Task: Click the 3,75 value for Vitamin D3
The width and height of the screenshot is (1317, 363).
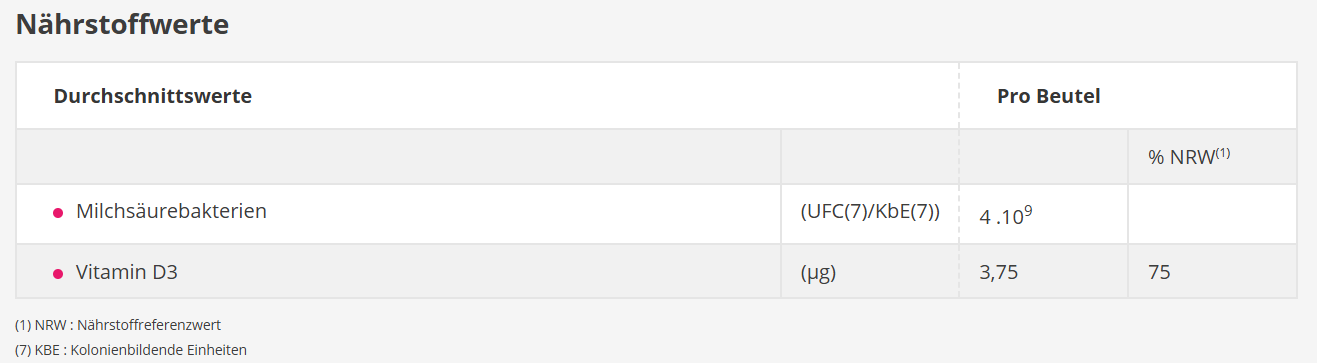Action: click(x=999, y=272)
